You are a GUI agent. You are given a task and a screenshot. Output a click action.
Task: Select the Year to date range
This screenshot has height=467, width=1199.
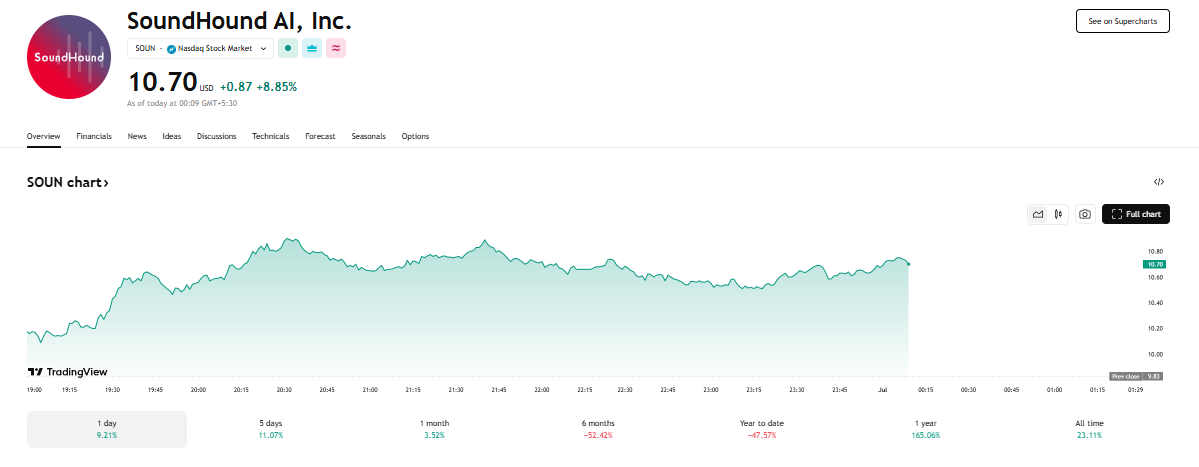pyautogui.click(x=762, y=429)
